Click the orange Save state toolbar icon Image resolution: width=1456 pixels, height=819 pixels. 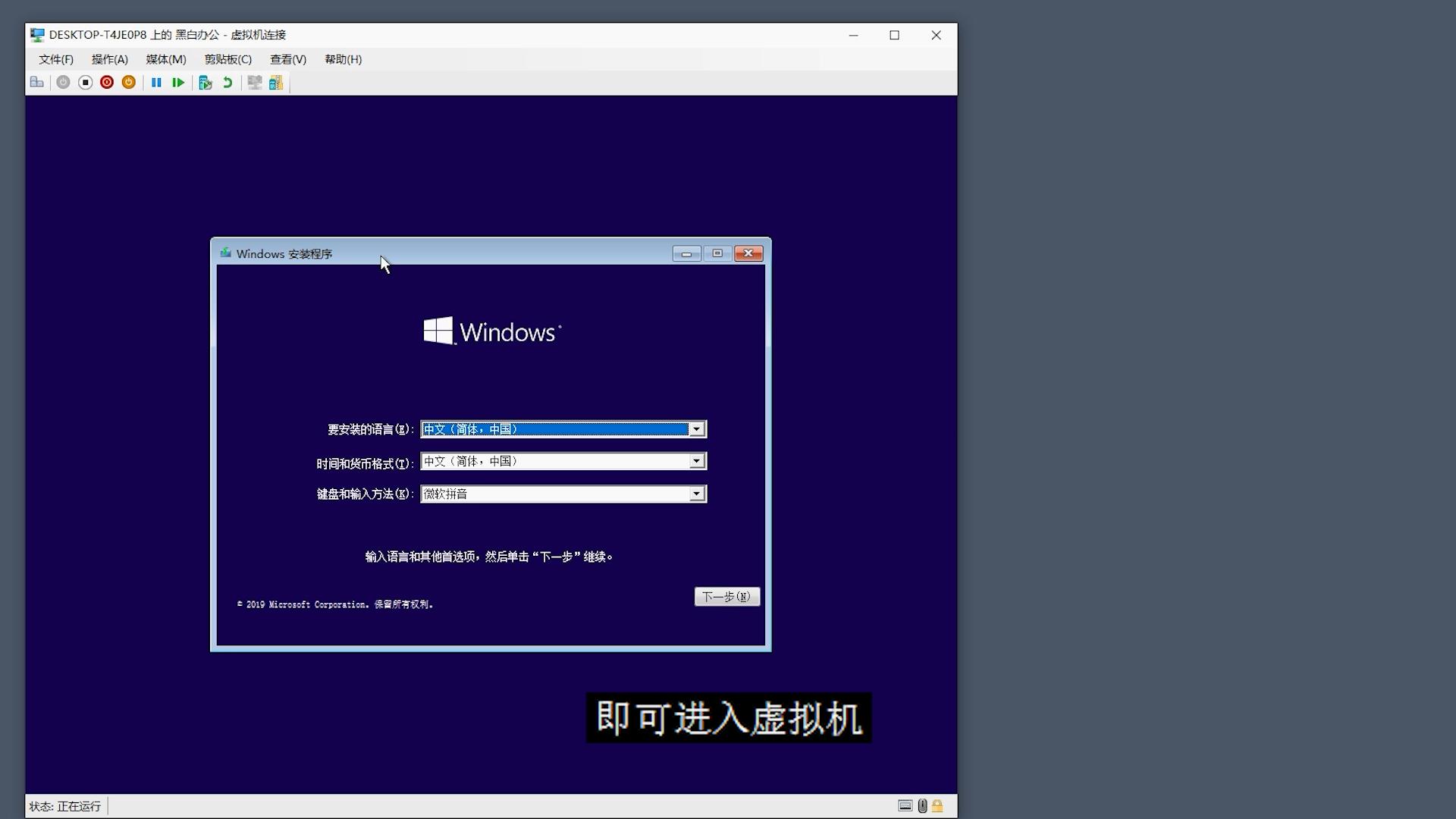pyautogui.click(x=128, y=83)
